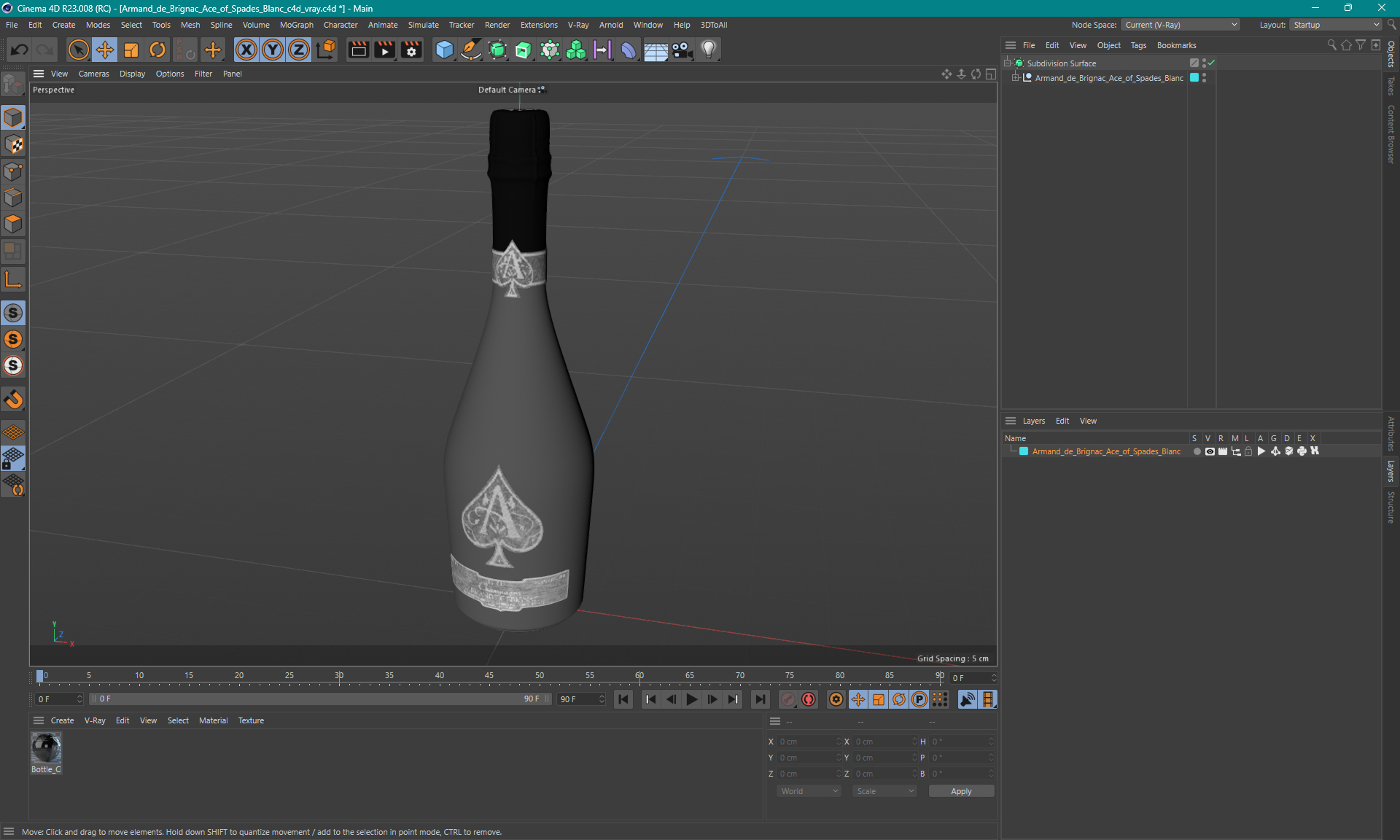Click X position input field

809,742
